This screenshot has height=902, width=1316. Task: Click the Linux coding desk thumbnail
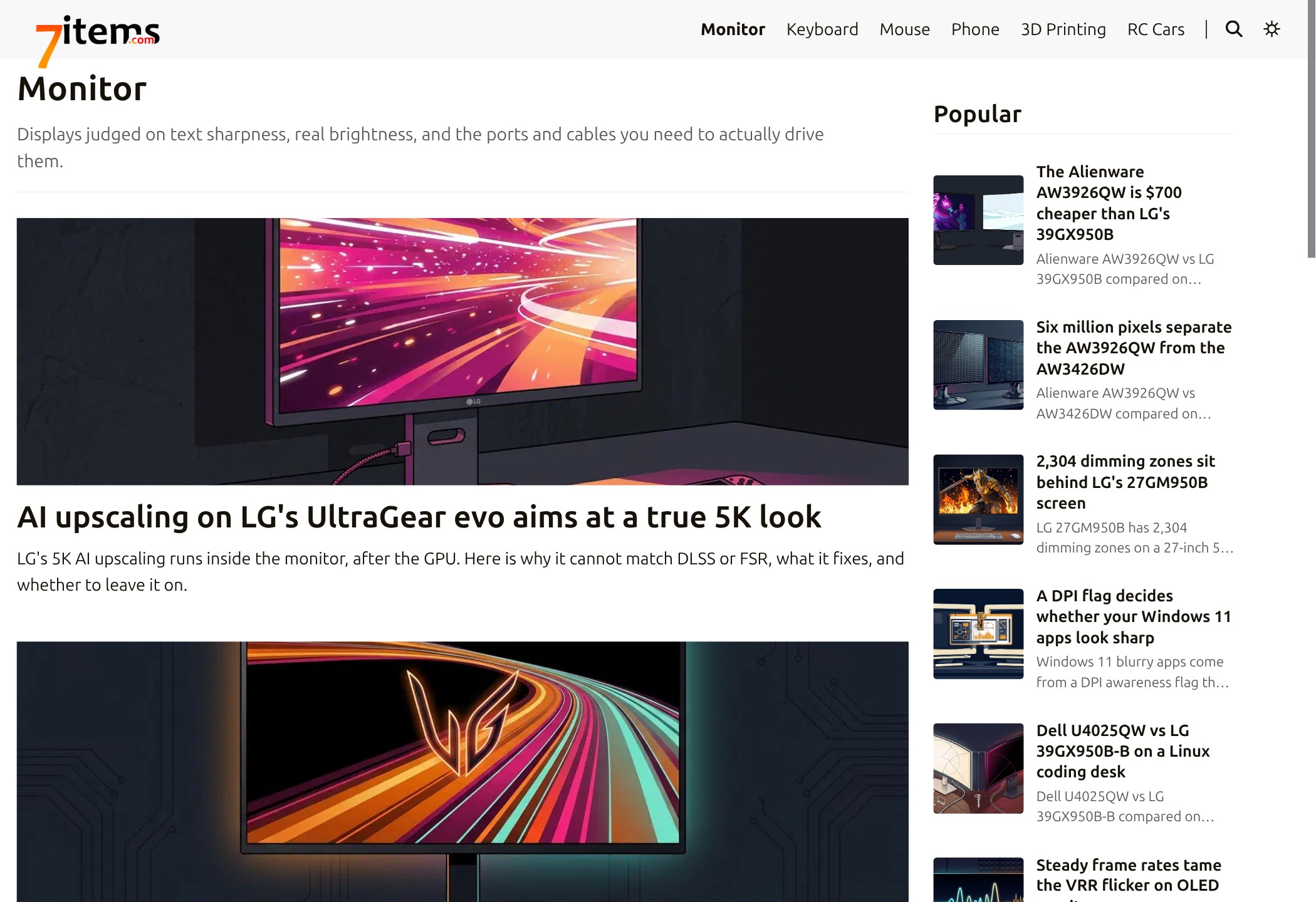click(x=978, y=769)
